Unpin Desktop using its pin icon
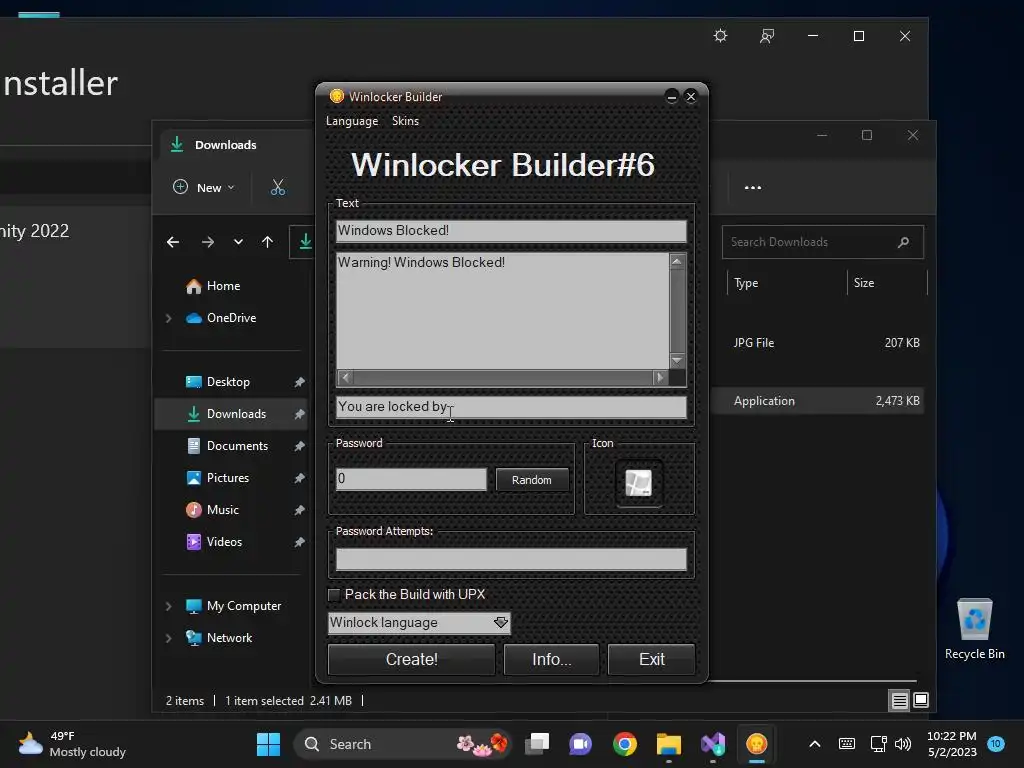Image resolution: width=1024 pixels, height=768 pixels. 299,382
